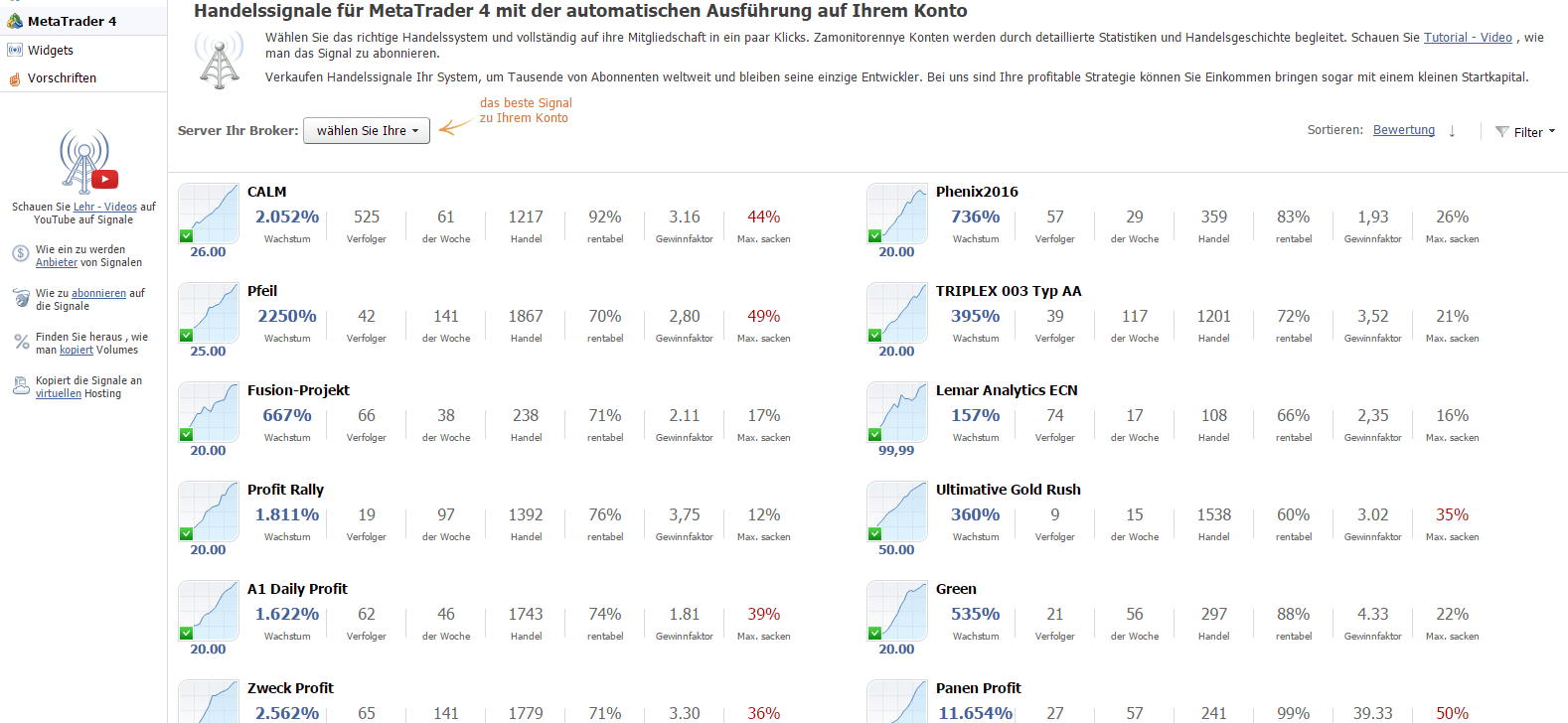Image resolution: width=1568 pixels, height=723 pixels.
Task: Click Panen Profit growth 11.654%
Action: pyautogui.click(x=976, y=713)
